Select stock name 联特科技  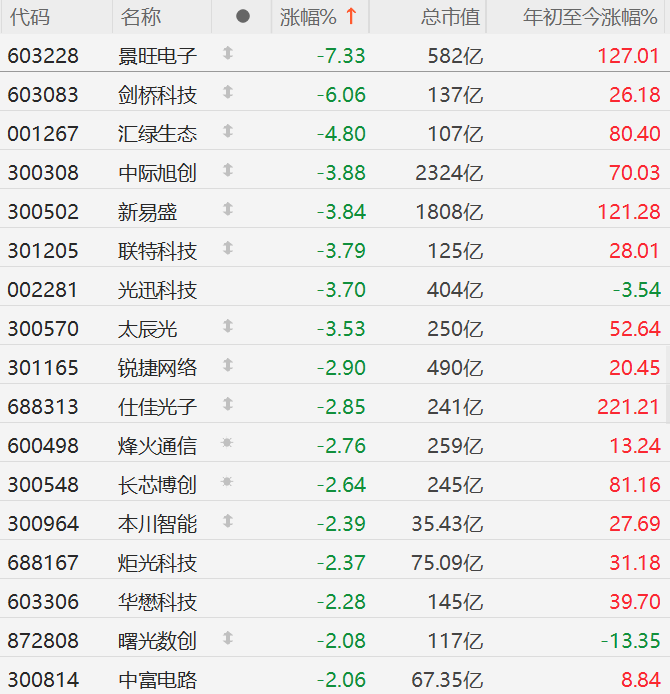coord(157,251)
